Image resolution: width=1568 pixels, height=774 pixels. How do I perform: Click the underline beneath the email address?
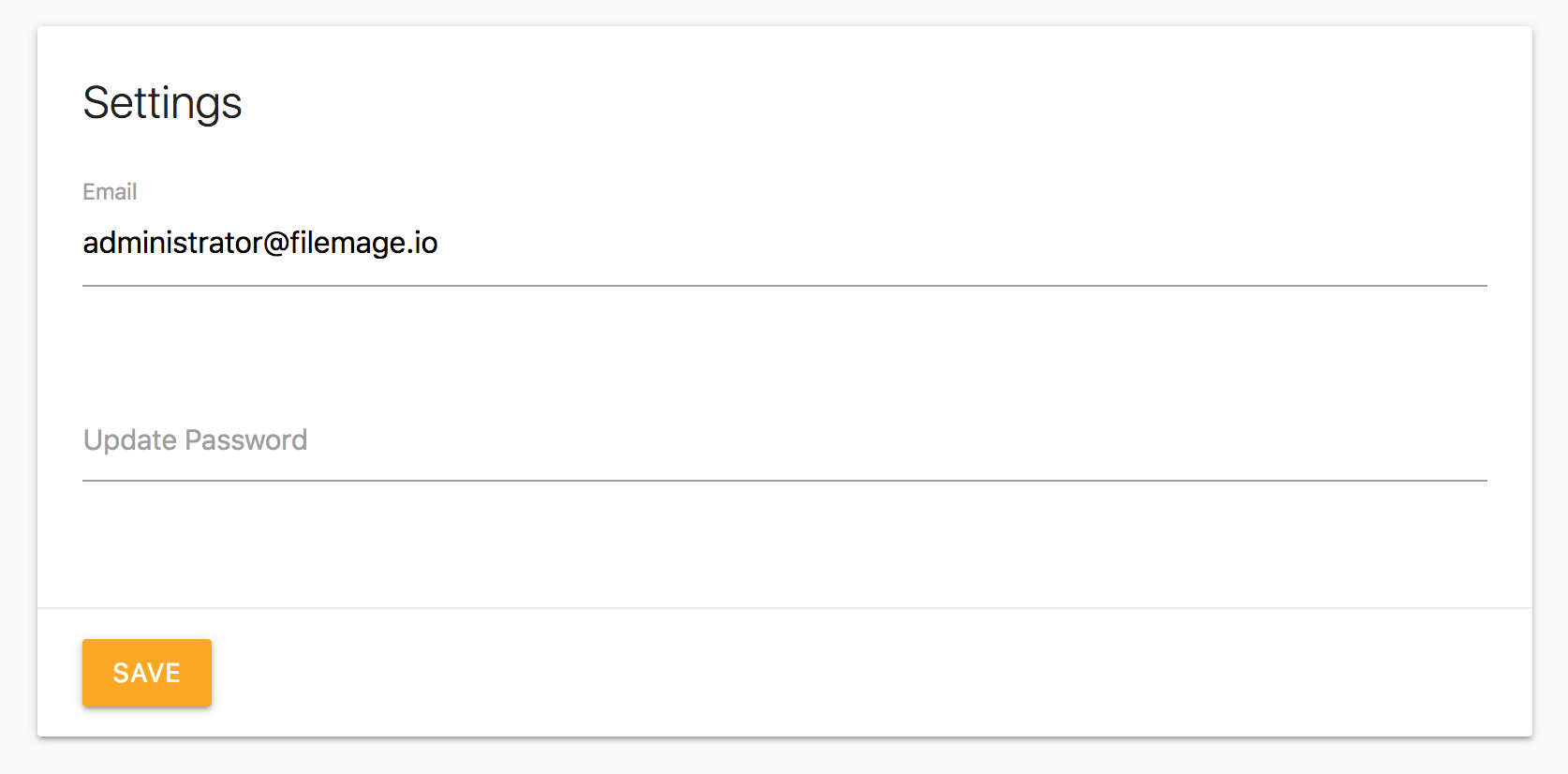[785, 285]
